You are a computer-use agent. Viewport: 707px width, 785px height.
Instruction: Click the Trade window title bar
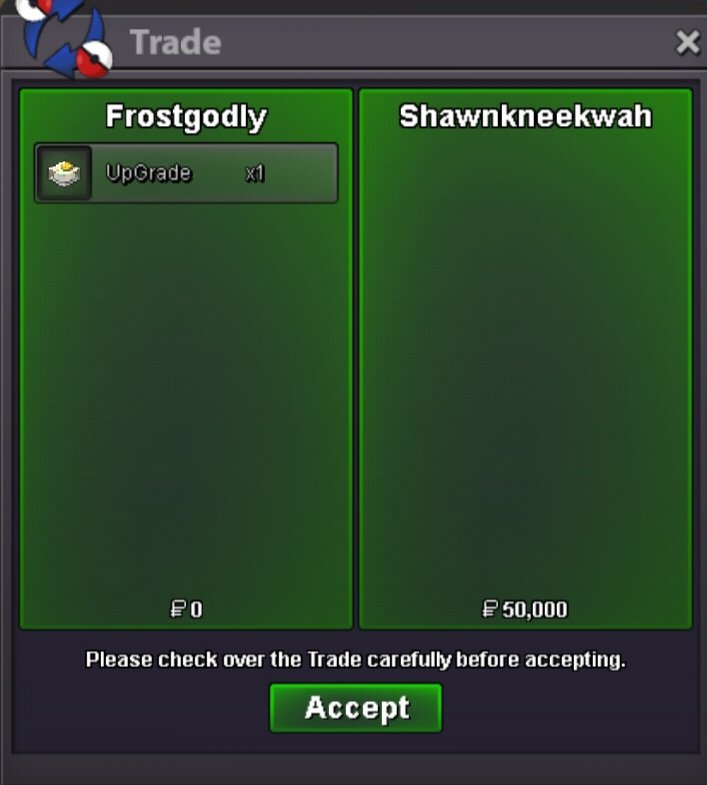tap(401, 42)
